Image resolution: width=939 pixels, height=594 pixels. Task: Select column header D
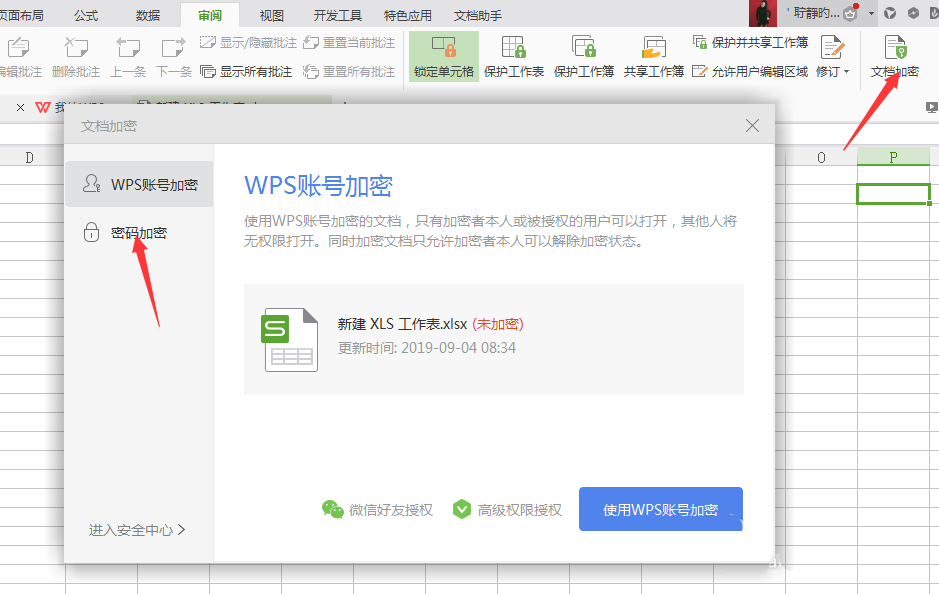coord(29,157)
